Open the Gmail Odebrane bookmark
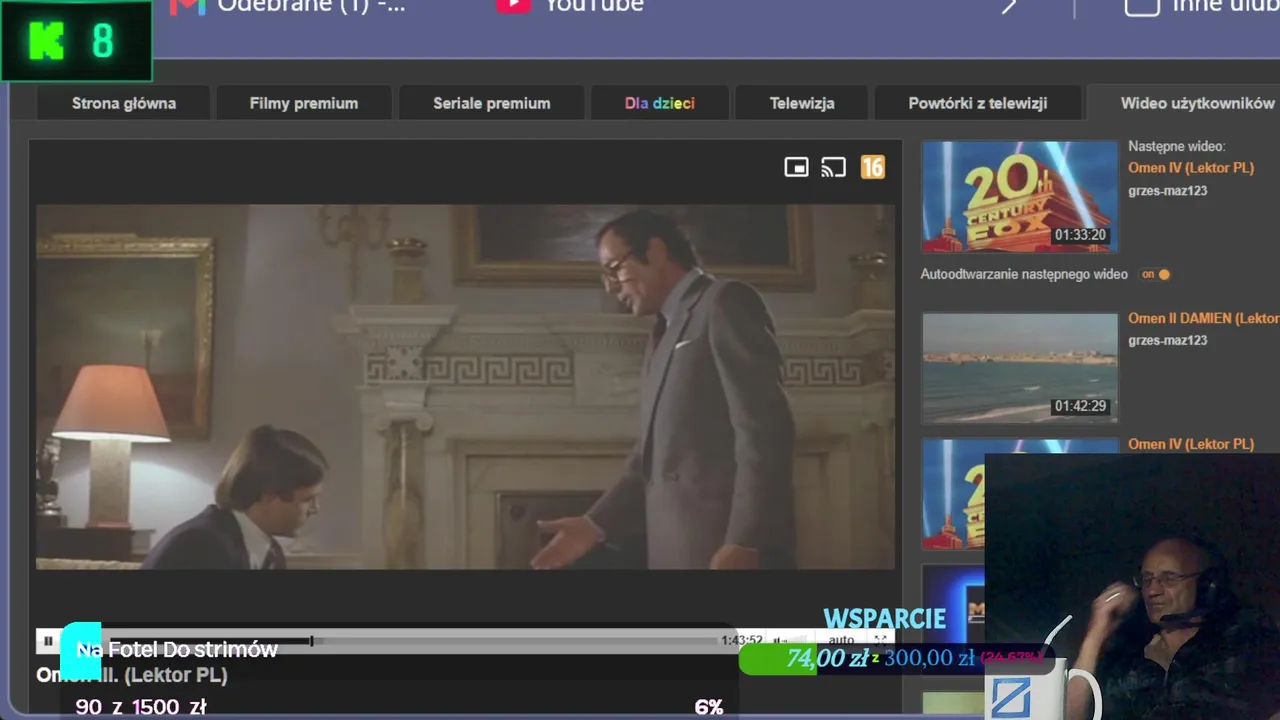The height and width of the screenshot is (720, 1280). coord(288,6)
